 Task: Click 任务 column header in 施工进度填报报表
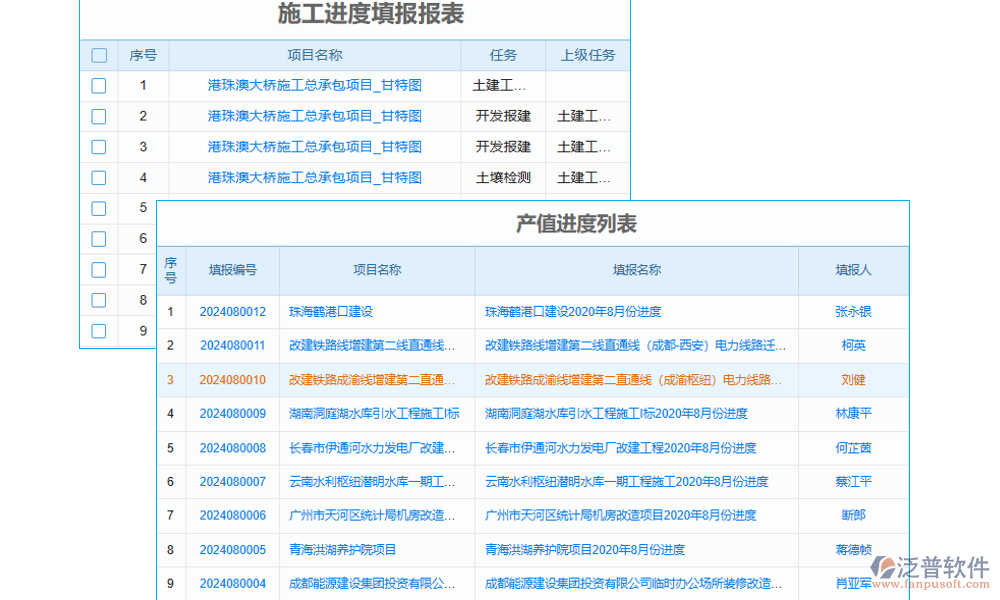(x=503, y=55)
